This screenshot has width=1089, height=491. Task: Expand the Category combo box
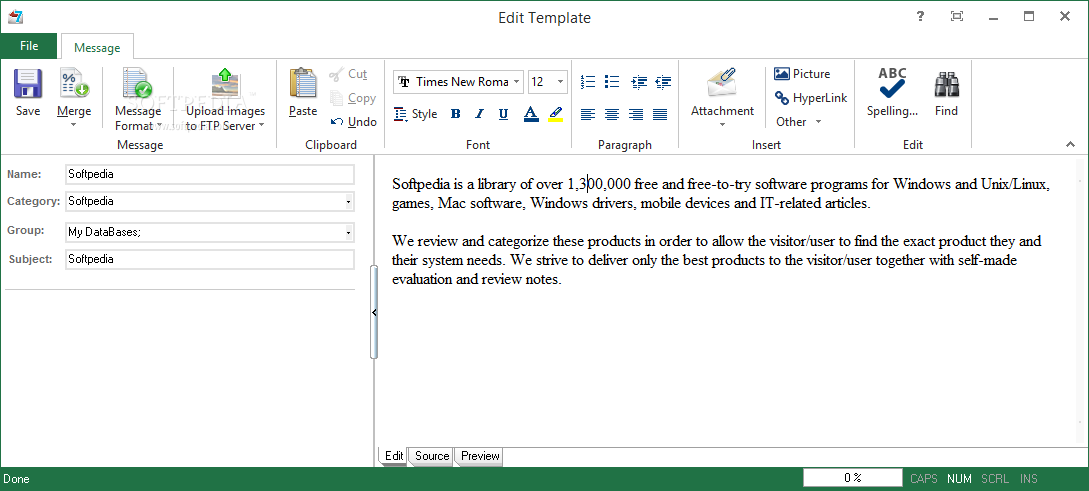pos(348,201)
